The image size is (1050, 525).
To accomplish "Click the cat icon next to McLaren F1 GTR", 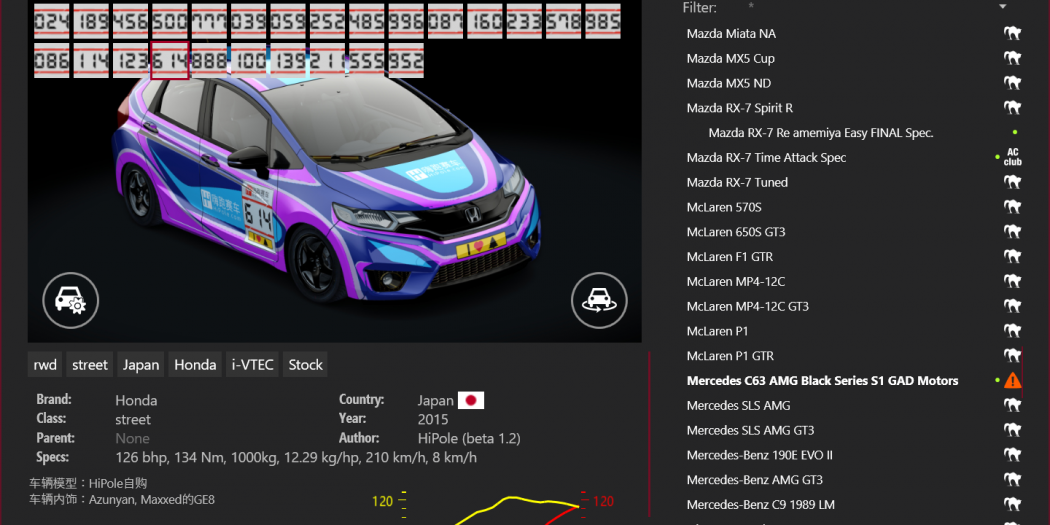I will pyautogui.click(x=1012, y=256).
